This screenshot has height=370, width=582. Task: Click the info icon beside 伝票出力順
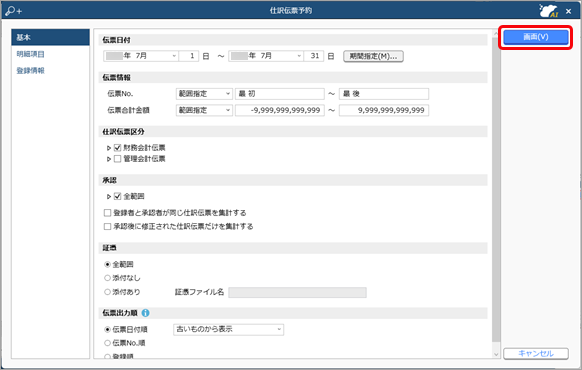click(146, 313)
